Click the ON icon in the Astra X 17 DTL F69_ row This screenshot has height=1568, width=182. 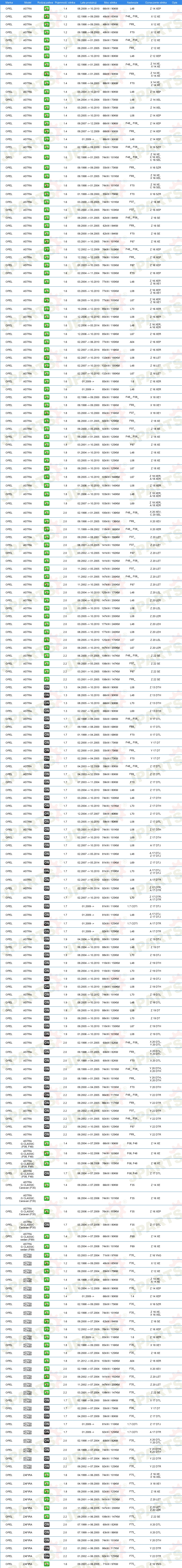click(x=47, y=727)
